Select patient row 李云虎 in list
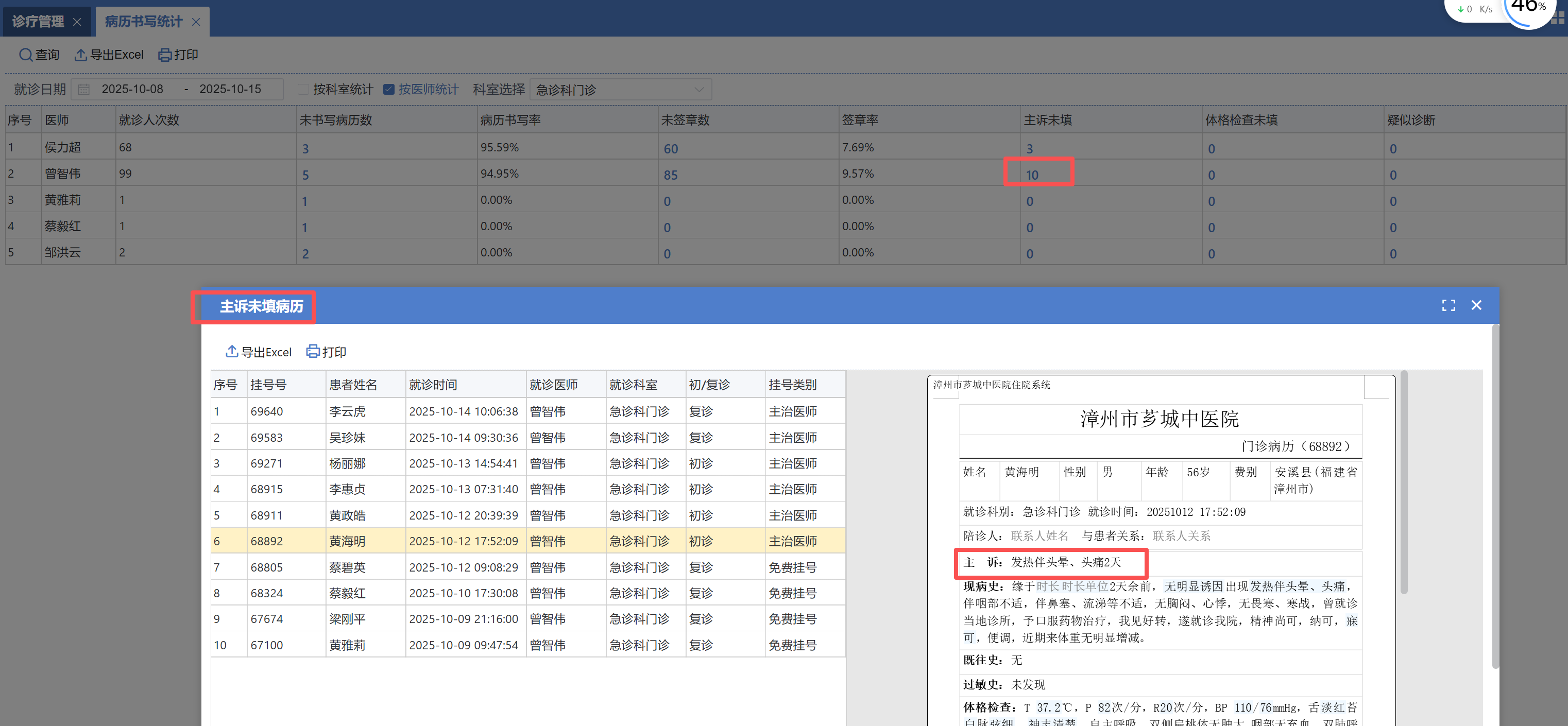The image size is (1568, 726). pos(347,411)
